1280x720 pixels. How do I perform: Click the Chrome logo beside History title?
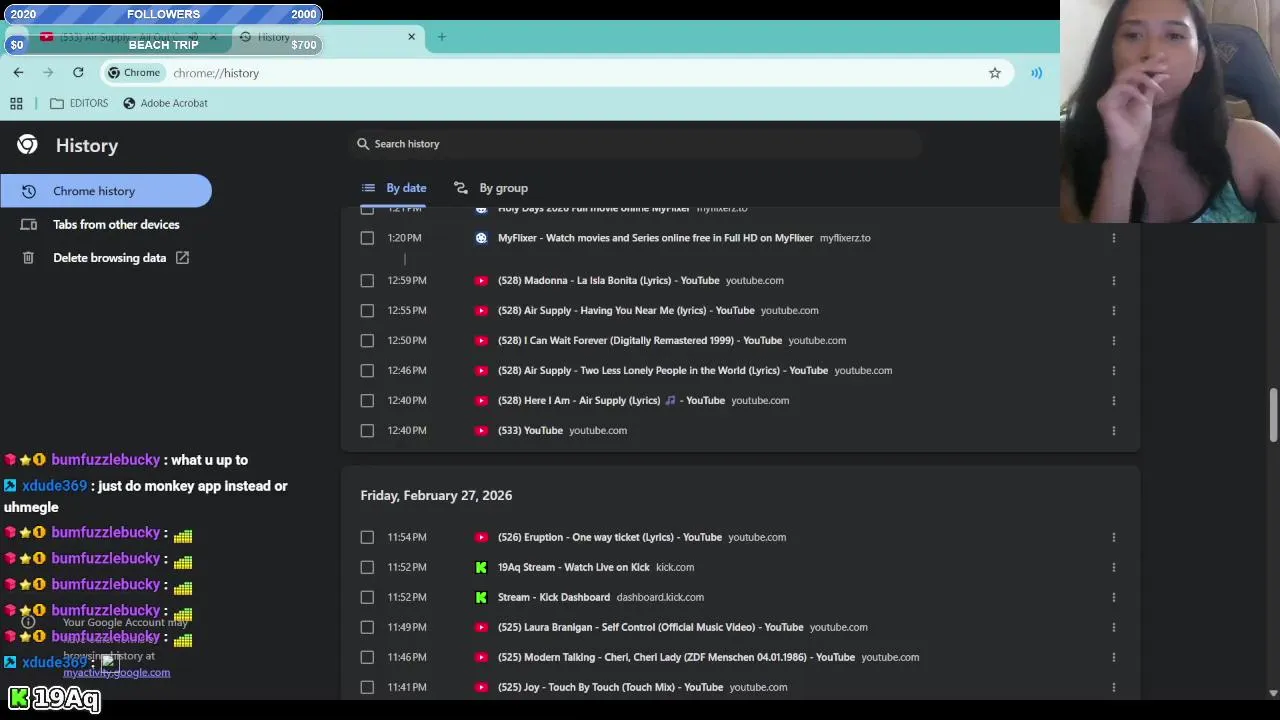coord(27,145)
